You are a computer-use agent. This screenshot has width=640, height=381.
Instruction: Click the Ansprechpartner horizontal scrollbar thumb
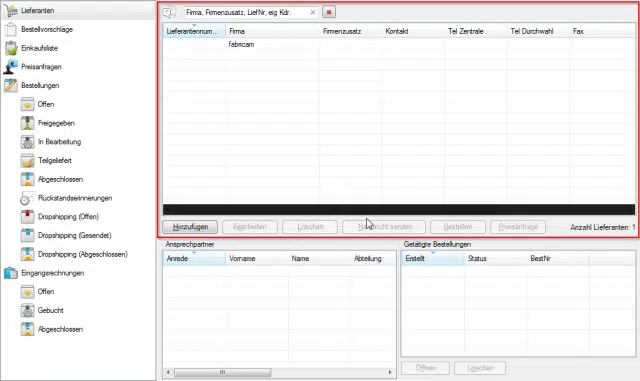222,372
